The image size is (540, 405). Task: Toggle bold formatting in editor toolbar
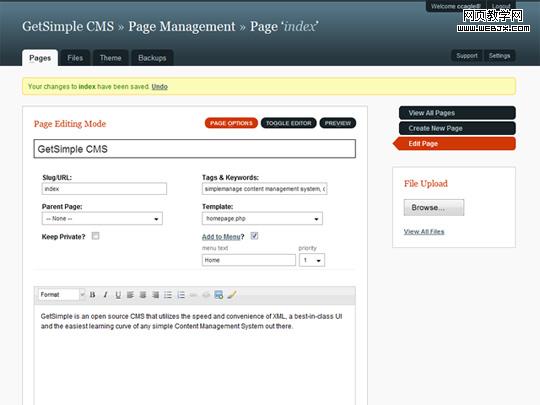click(x=92, y=295)
